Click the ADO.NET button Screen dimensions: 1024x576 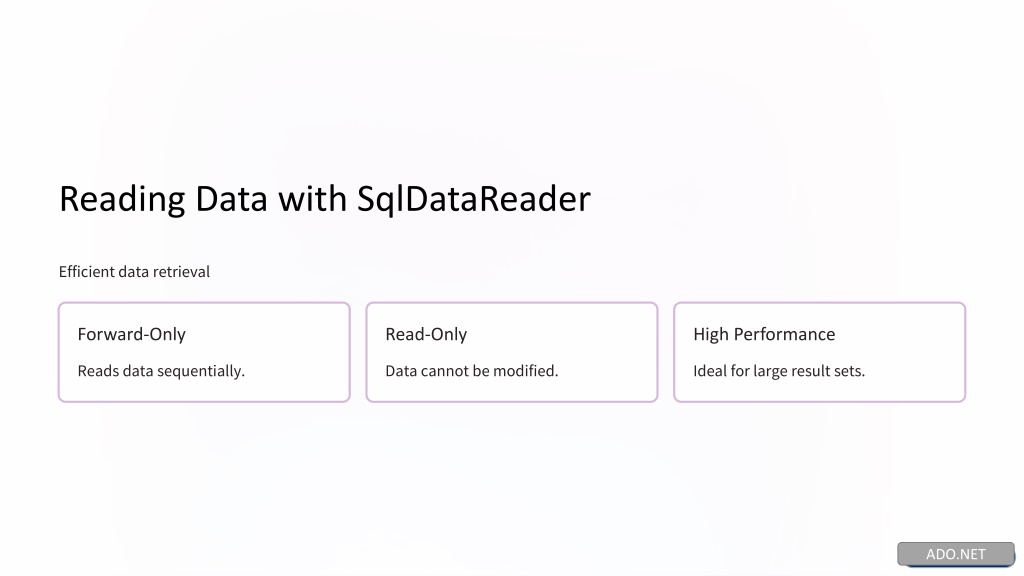(x=955, y=554)
